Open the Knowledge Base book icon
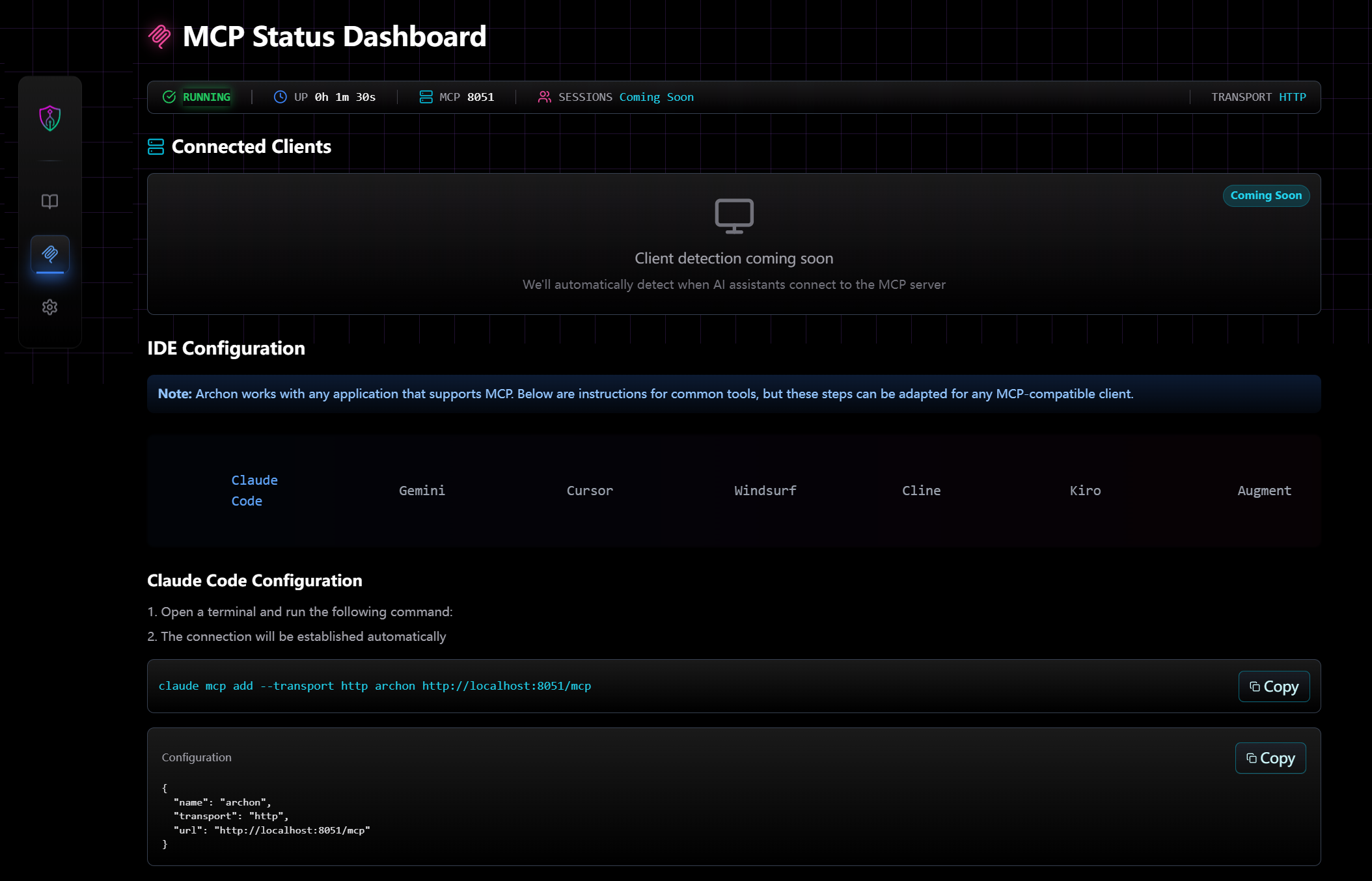 50,202
